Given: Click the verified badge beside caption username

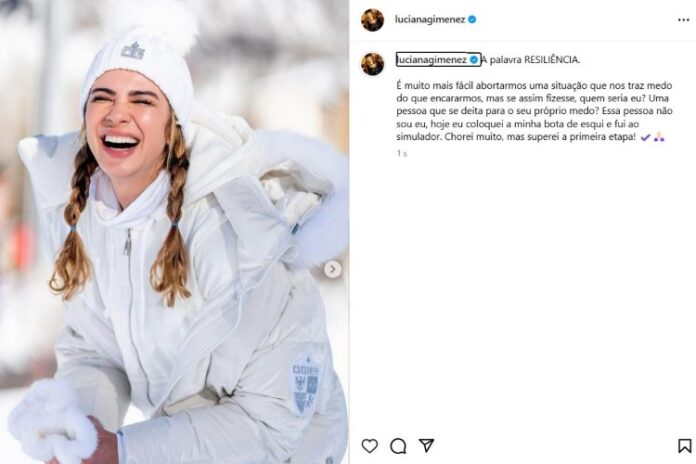Looking at the screenshot, I should coord(474,59).
